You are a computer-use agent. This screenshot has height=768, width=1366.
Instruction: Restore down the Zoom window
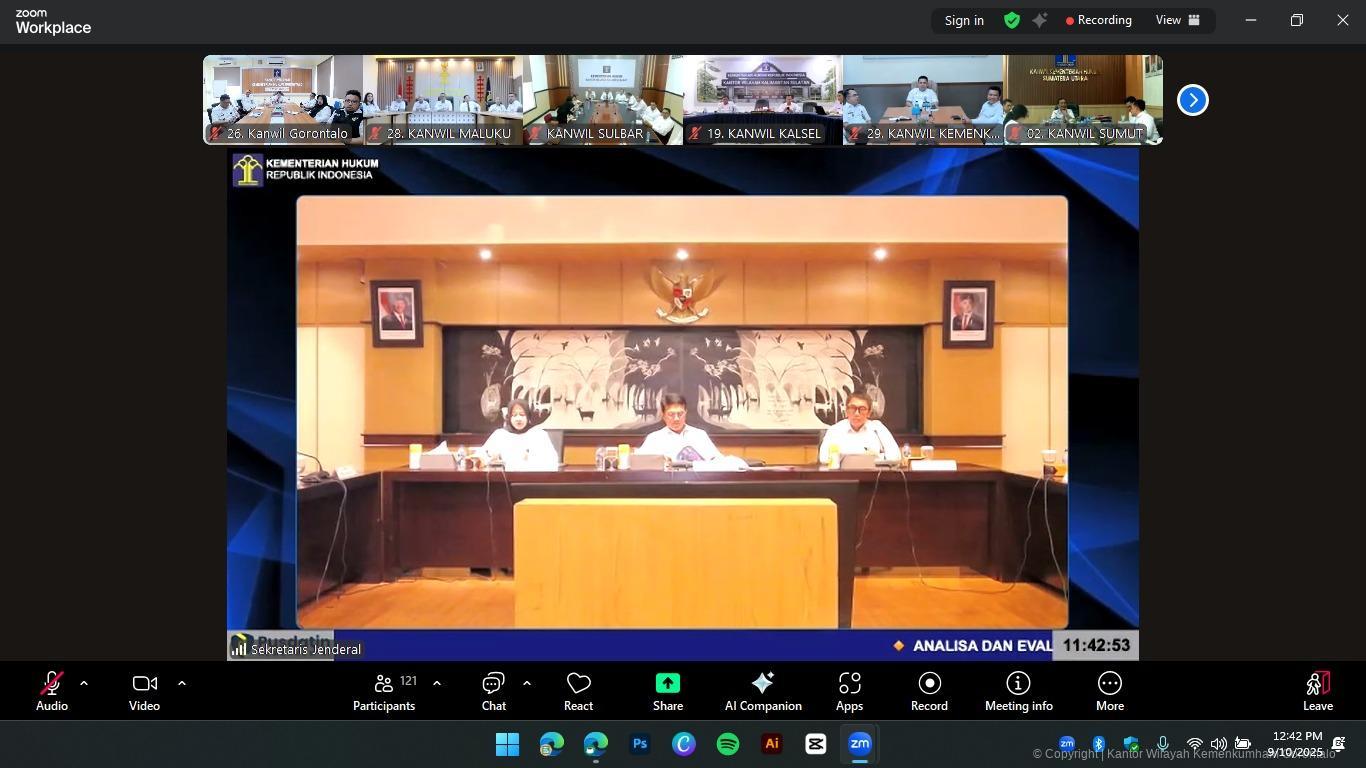[1297, 20]
